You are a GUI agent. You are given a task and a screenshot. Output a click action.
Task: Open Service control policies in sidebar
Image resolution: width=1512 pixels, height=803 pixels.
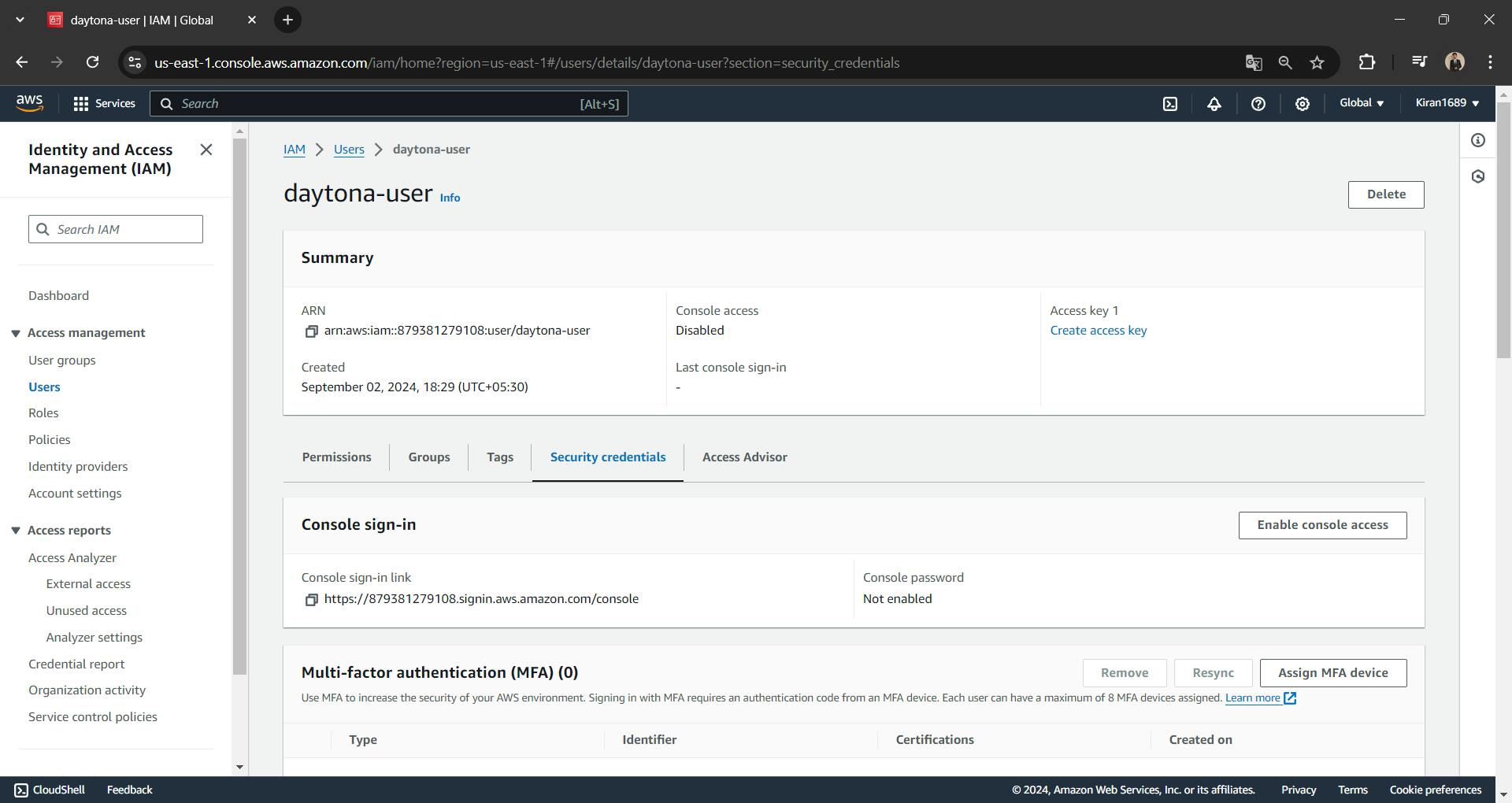click(x=93, y=717)
